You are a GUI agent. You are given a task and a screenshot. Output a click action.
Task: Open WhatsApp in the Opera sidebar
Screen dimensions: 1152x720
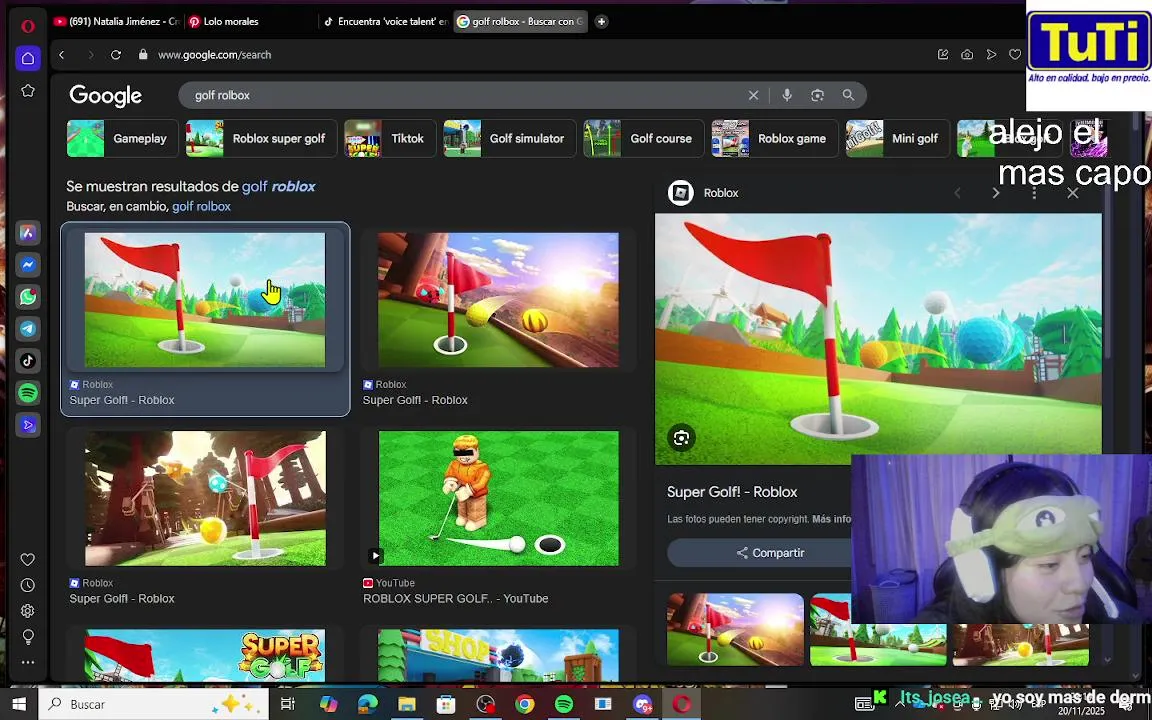28,297
